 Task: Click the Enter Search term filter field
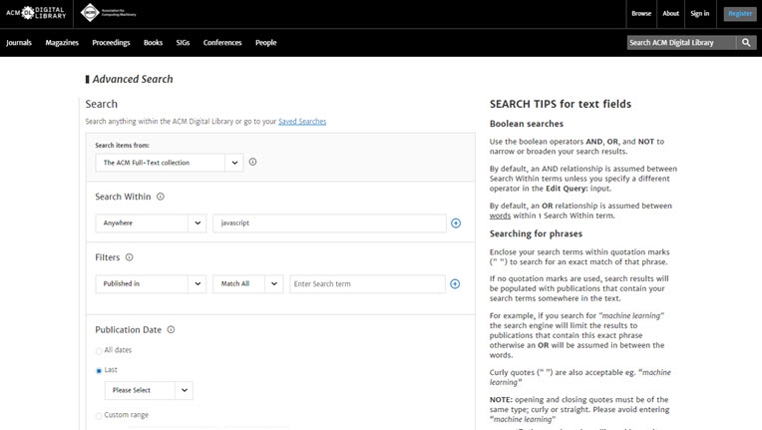pyautogui.click(x=367, y=284)
